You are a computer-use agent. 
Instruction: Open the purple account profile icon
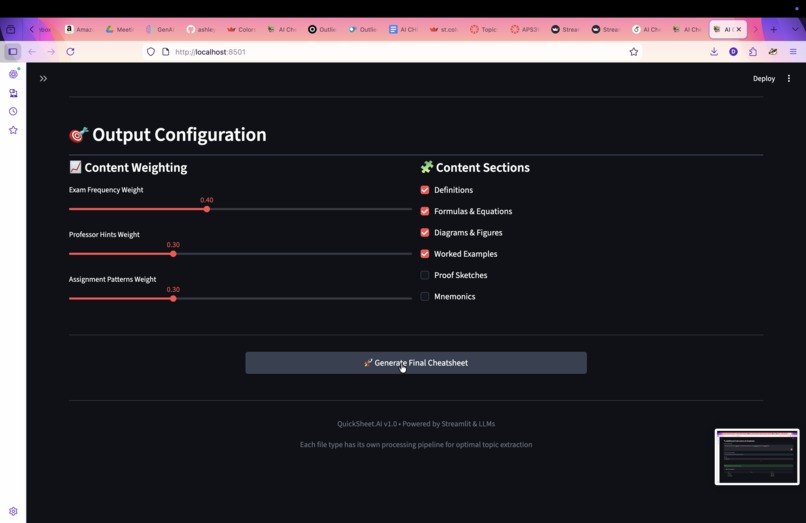click(x=734, y=51)
